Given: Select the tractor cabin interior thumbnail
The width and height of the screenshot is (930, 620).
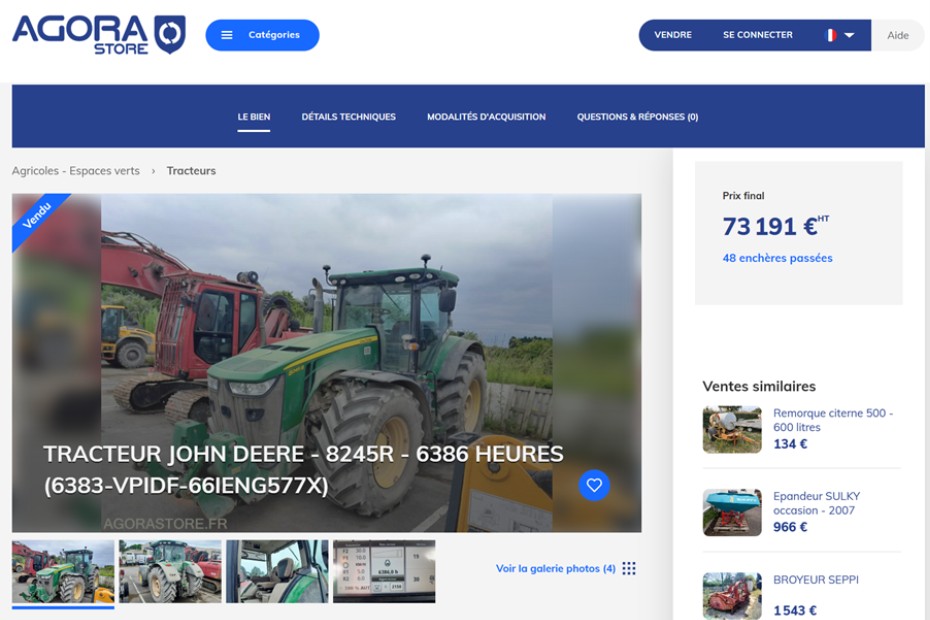Looking at the screenshot, I should [277, 571].
